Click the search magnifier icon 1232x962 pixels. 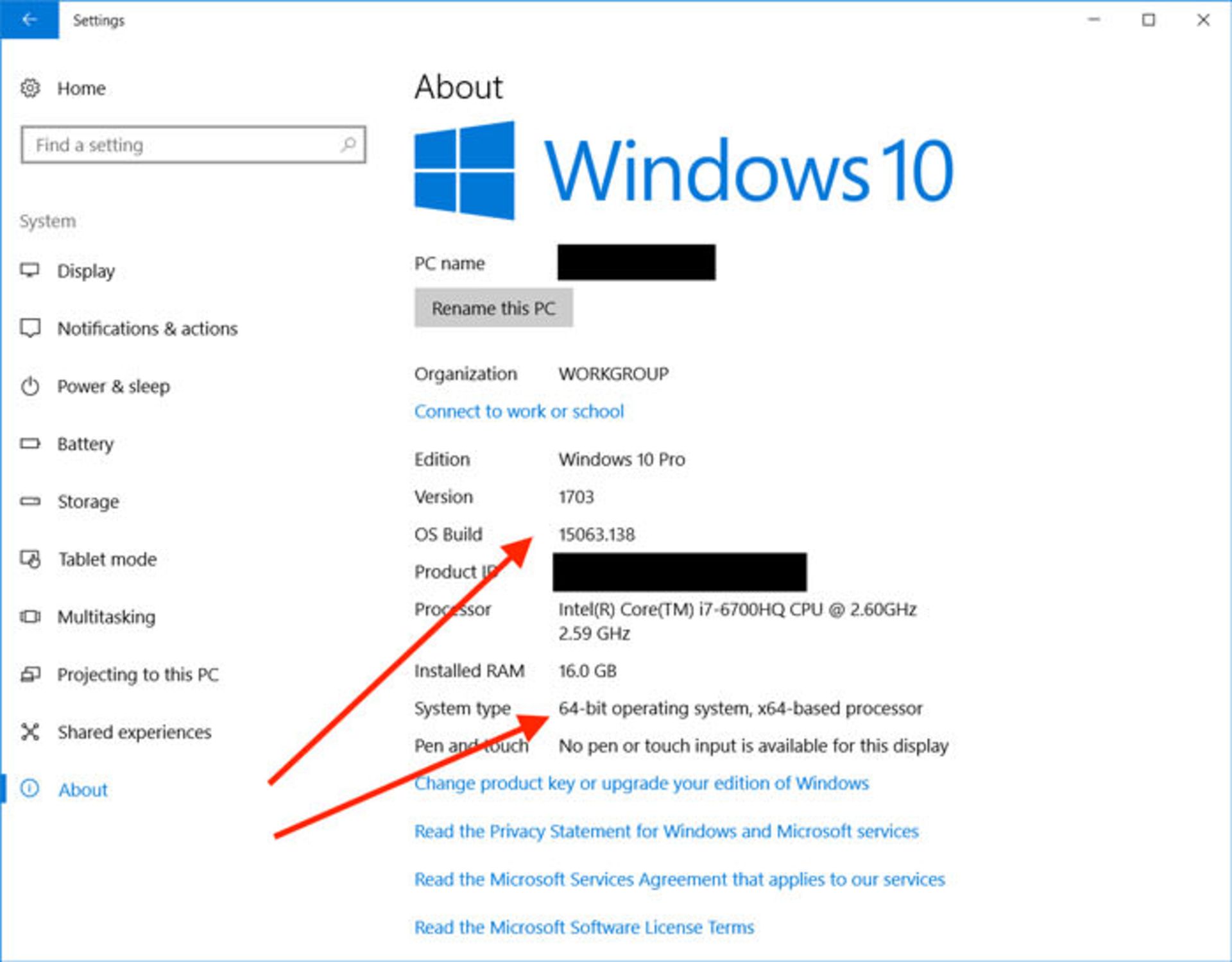click(x=348, y=144)
